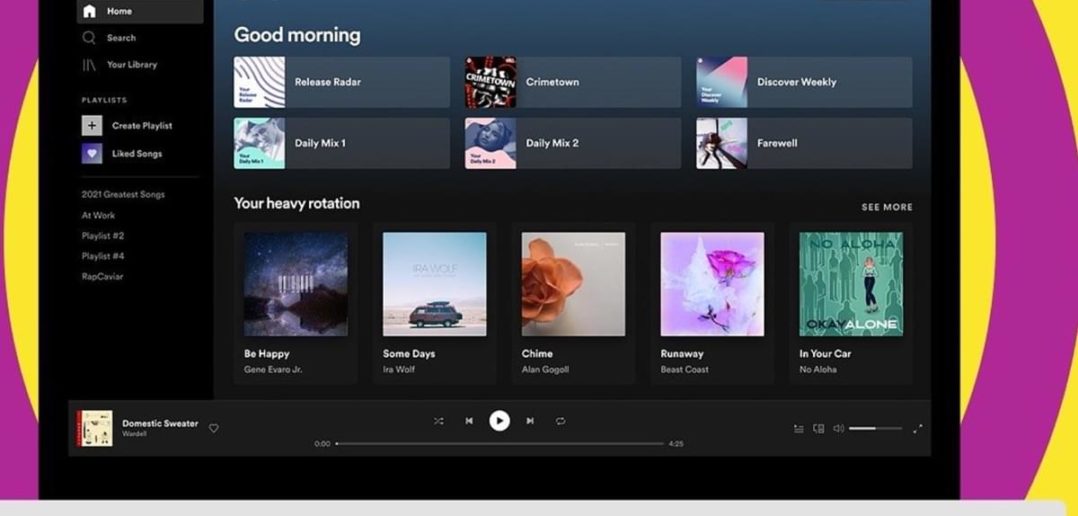This screenshot has height=516, width=1078.
Task: Click the Chime title text
Action: click(537, 354)
